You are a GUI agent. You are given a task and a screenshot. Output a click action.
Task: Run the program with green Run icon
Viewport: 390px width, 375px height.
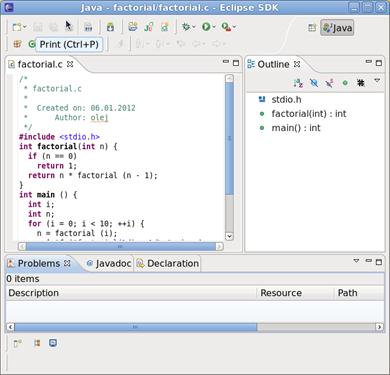click(206, 27)
